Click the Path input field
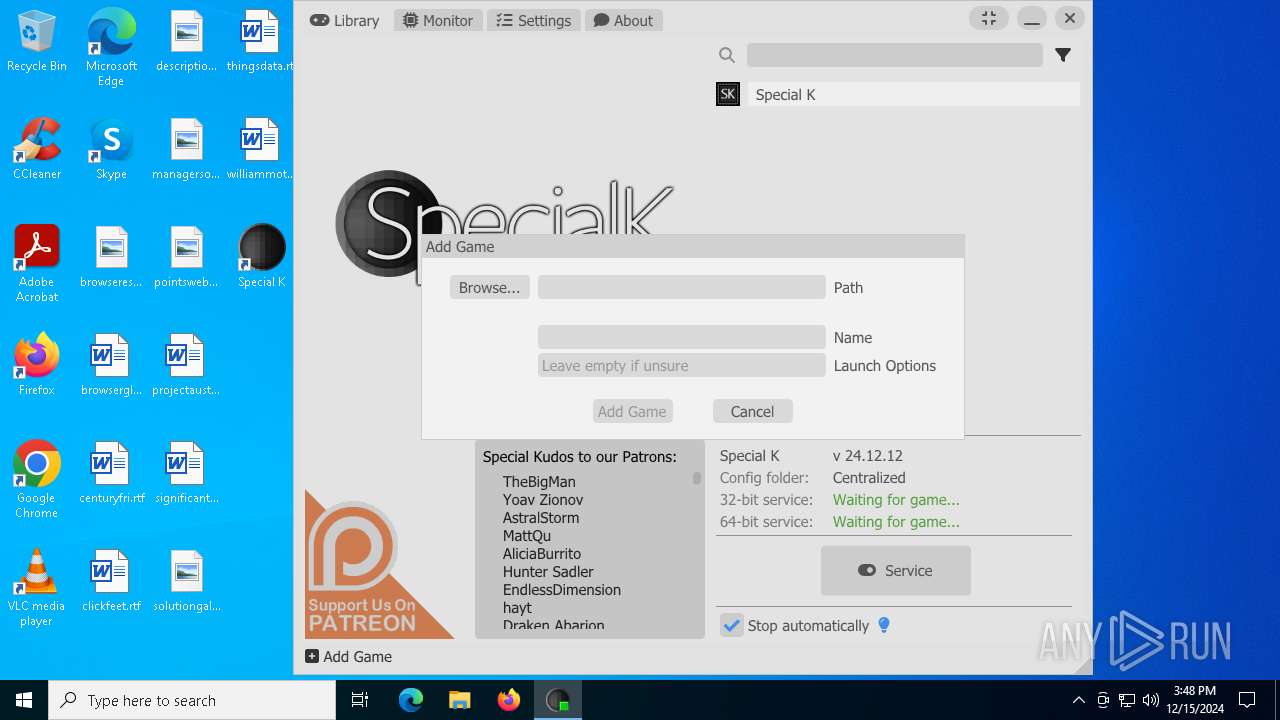 click(681, 287)
